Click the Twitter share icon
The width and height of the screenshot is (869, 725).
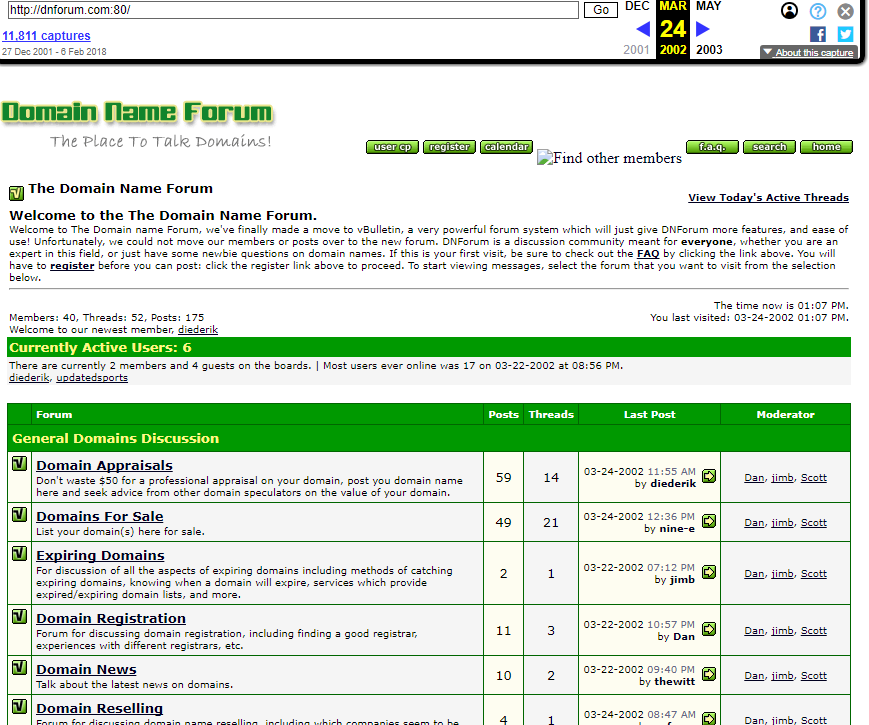coord(845,34)
